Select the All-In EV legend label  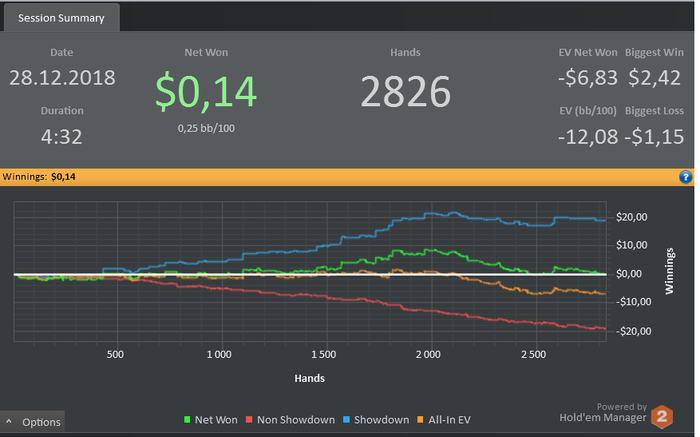(450, 420)
